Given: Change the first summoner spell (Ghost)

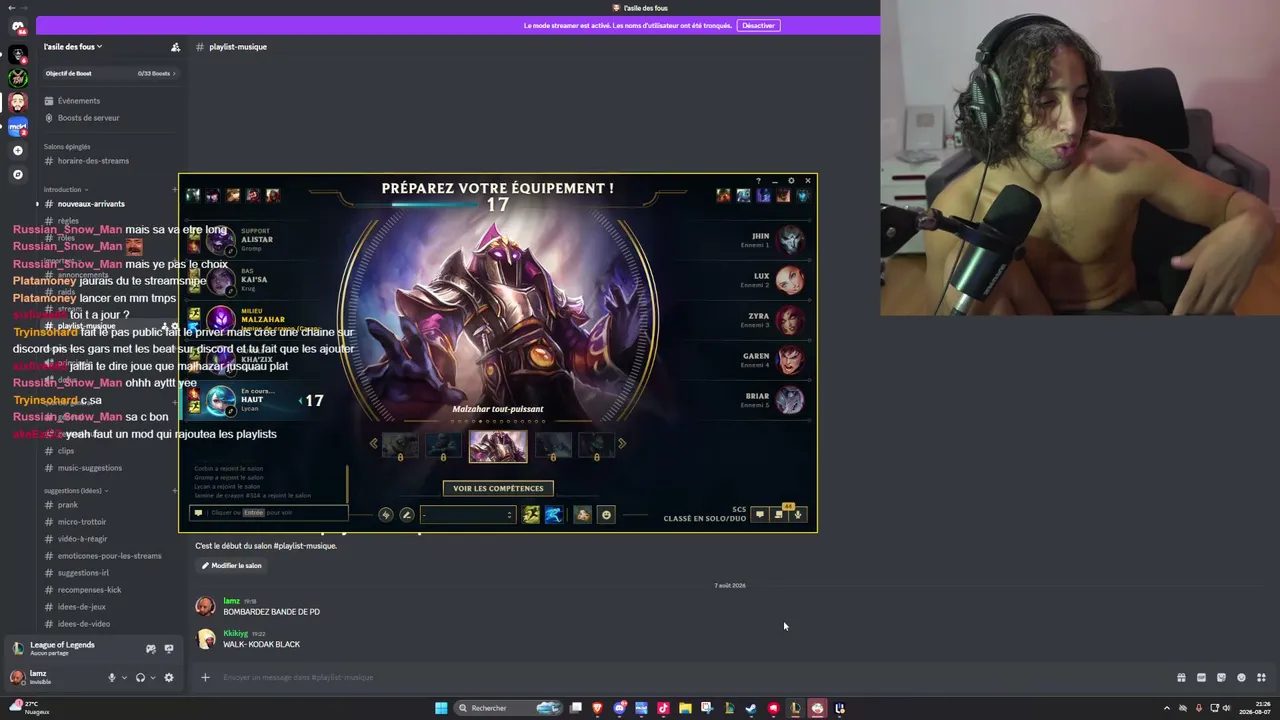Looking at the screenshot, I should pyautogui.click(x=531, y=514).
